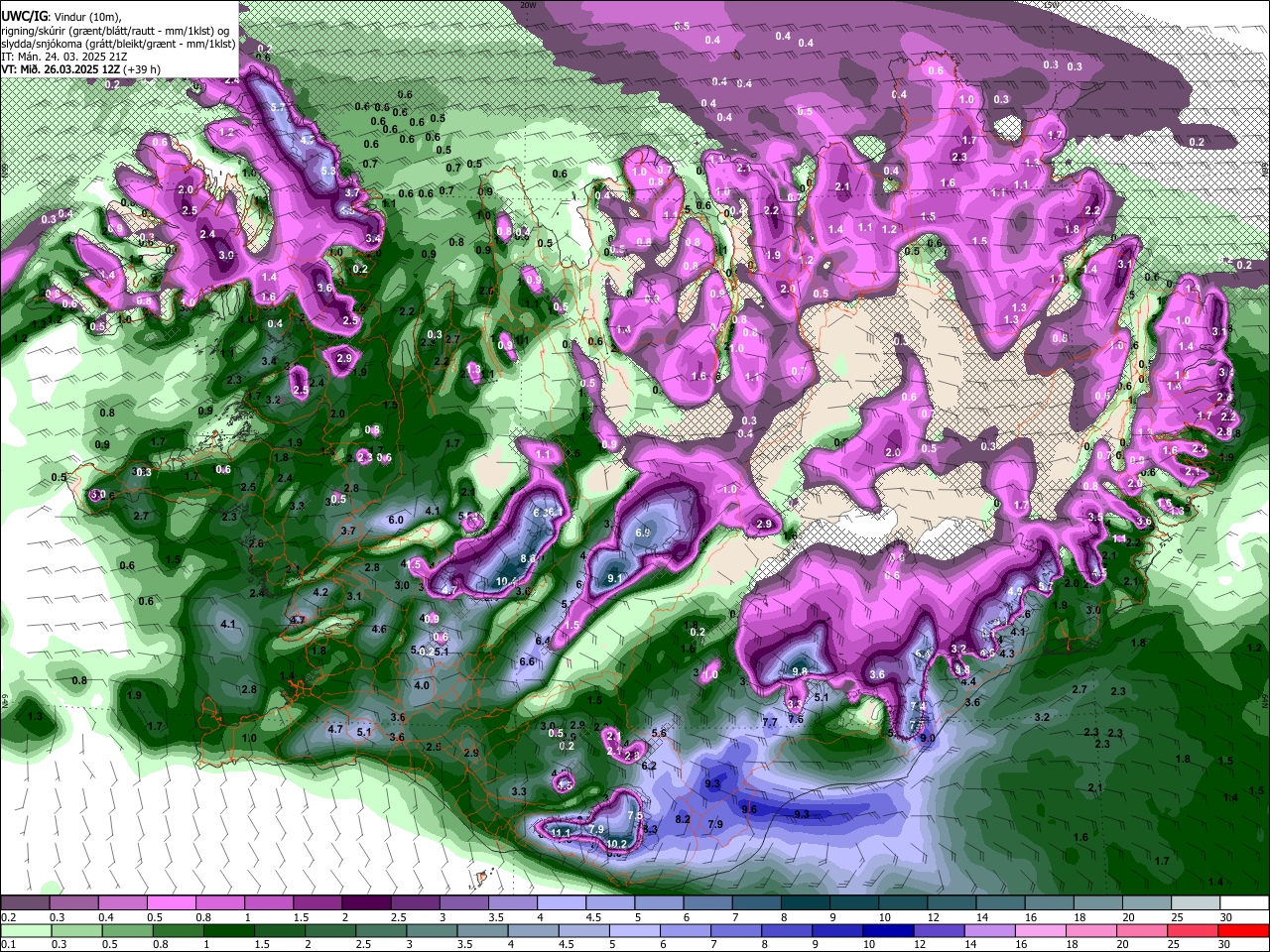
Task: Click the 9.6 value over the blue rain band
Action: point(749,809)
